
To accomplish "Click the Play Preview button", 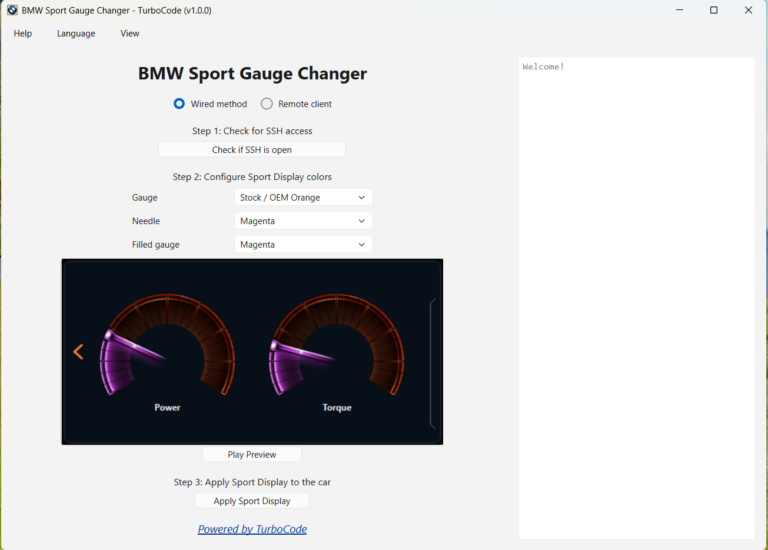I will point(252,454).
